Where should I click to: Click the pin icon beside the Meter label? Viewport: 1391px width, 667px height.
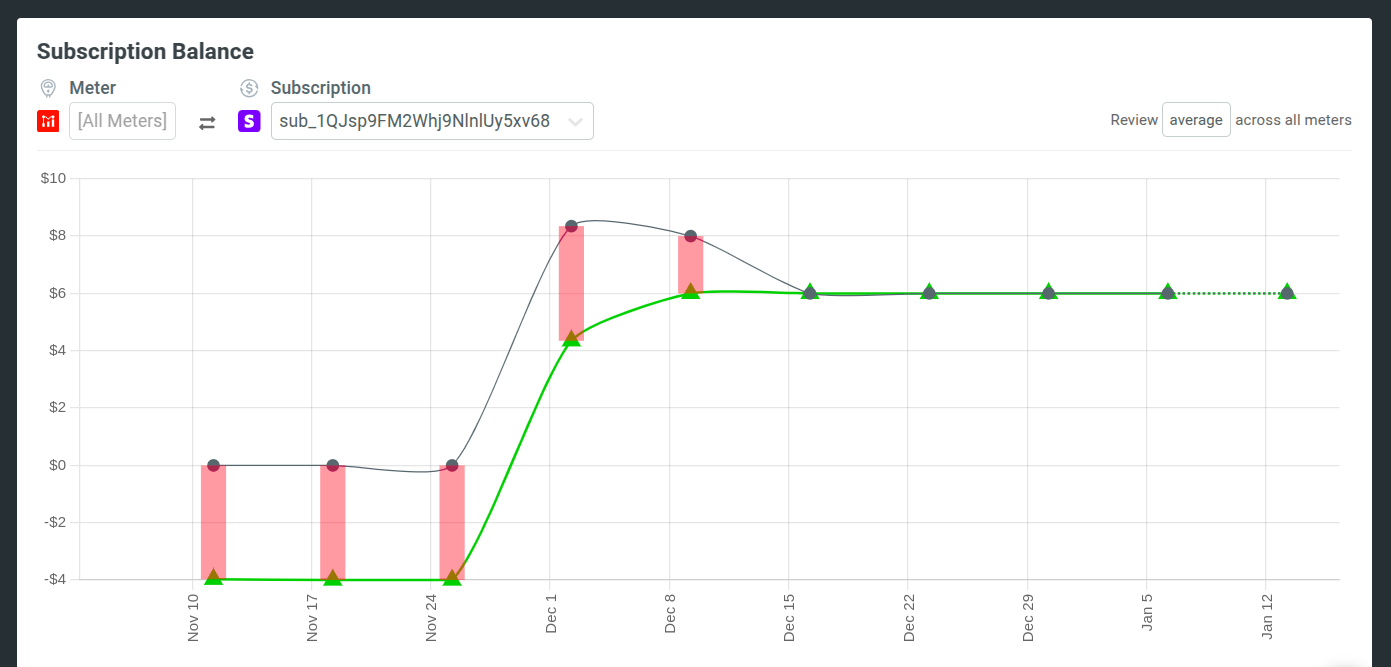coord(47,87)
